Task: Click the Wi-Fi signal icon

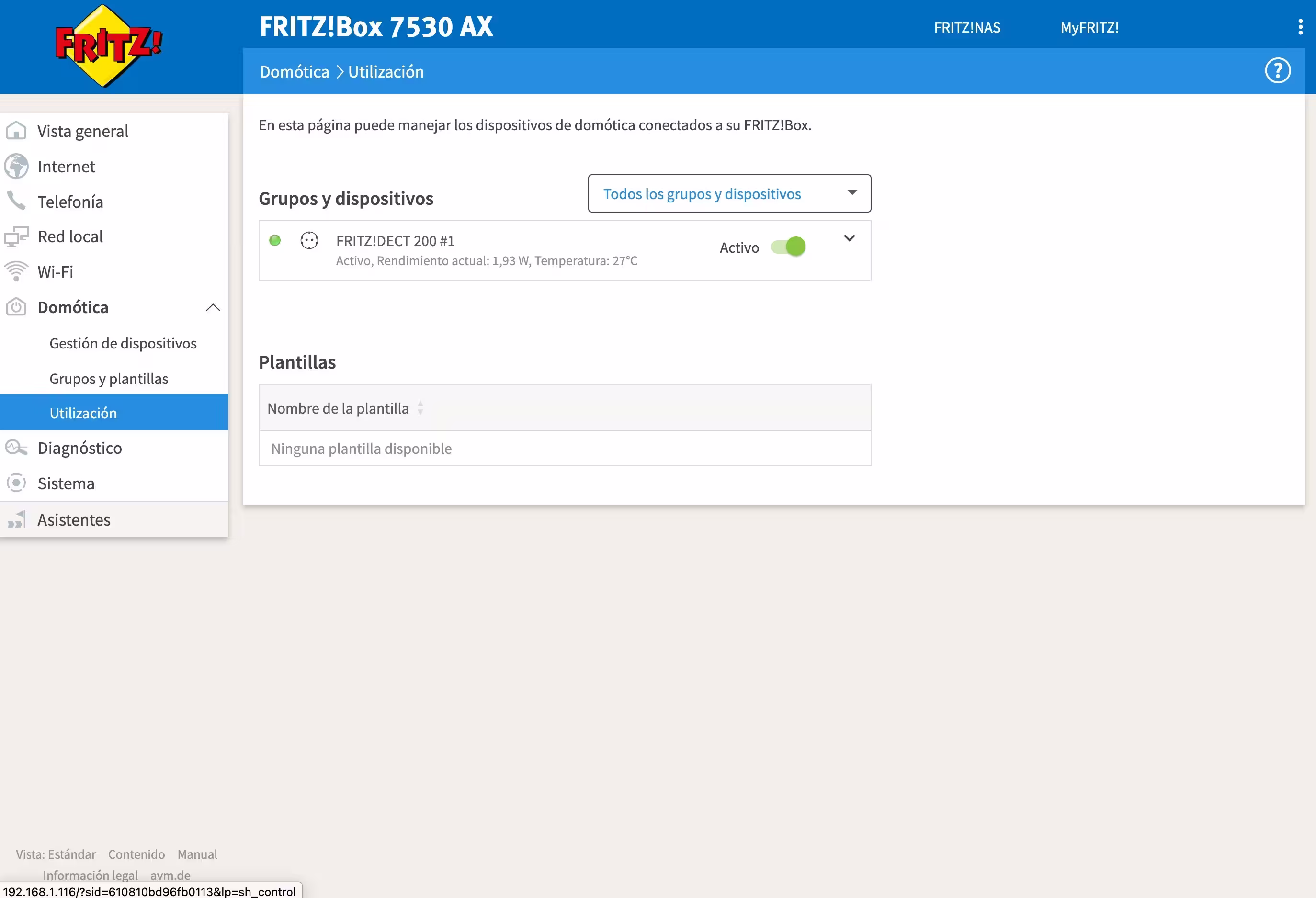Action: coord(16,271)
